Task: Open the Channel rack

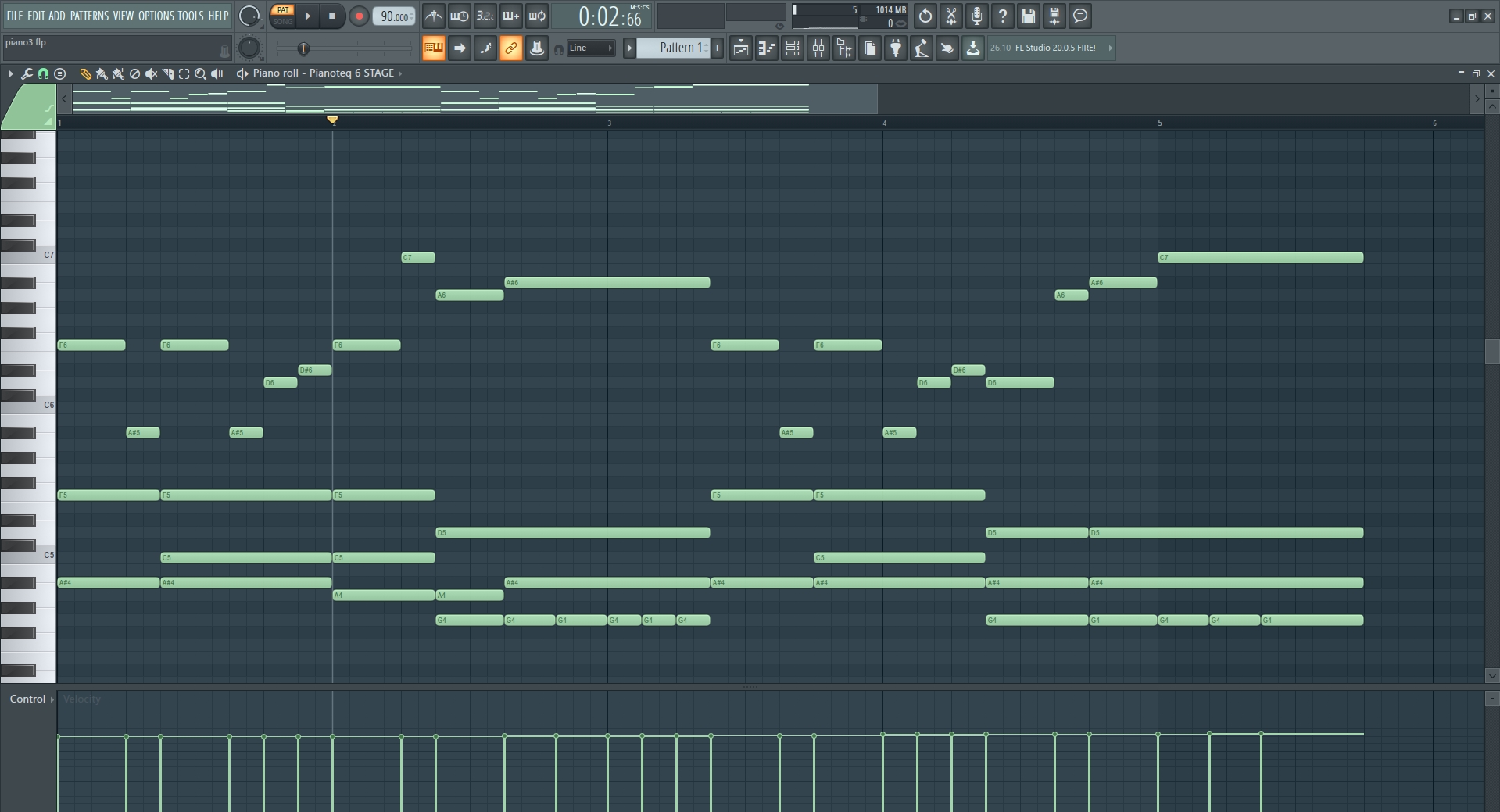Action: pyautogui.click(x=793, y=48)
